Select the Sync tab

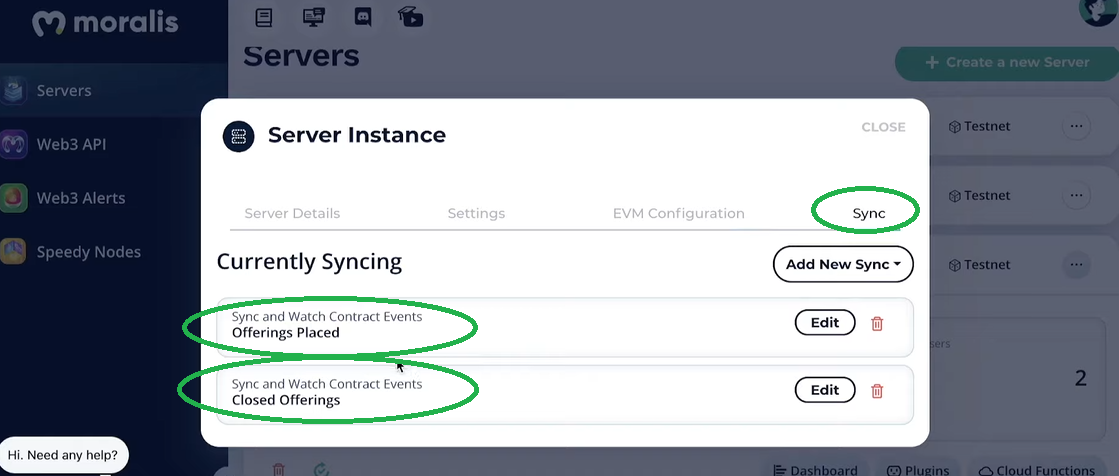pos(869,213)
